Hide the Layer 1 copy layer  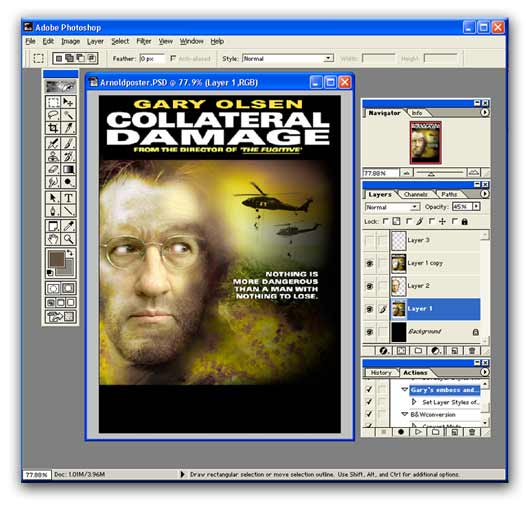tap(370, 263)
